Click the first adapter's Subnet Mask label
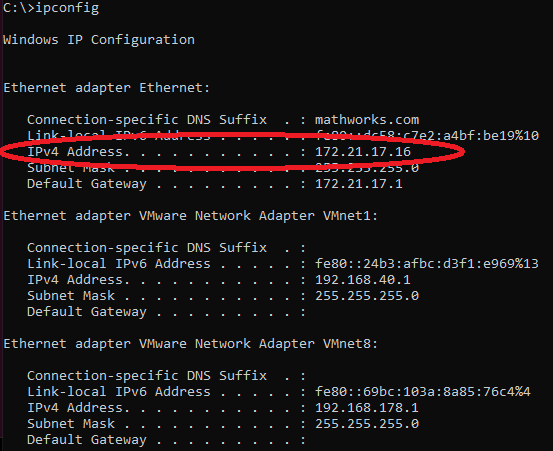Image resolution: width=553 pixels, height=451 pixels. click(x=71, y=168)
